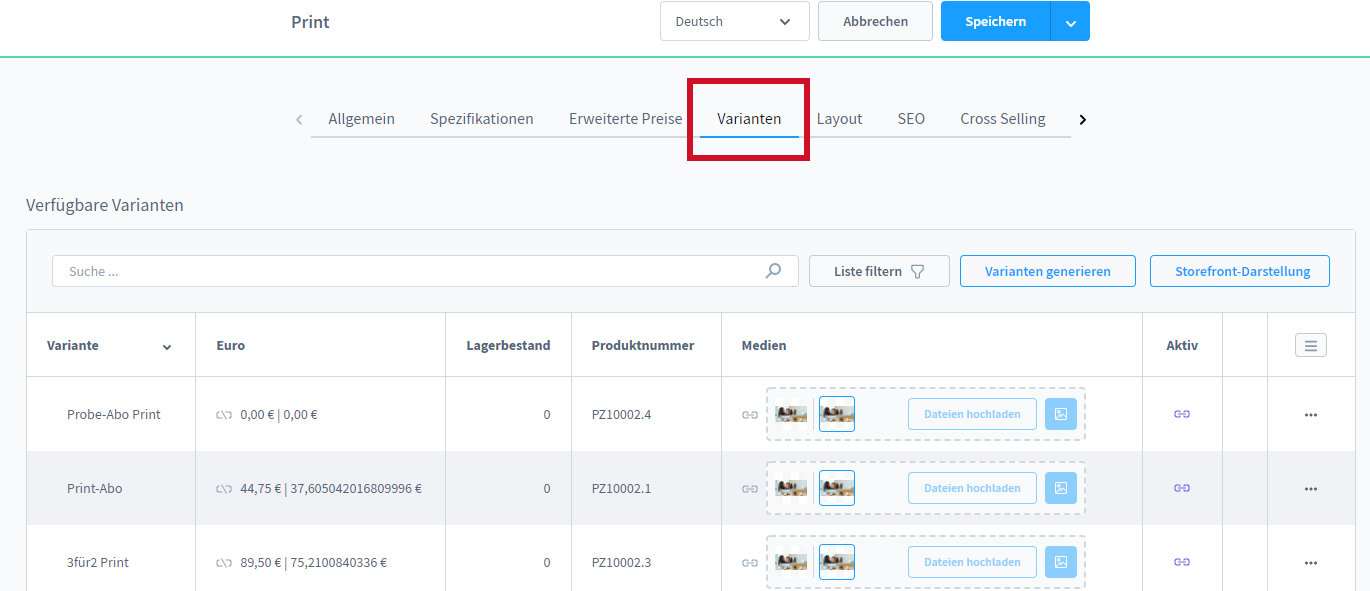Expand the Speichern split-button arrow

click(1070, 22)
